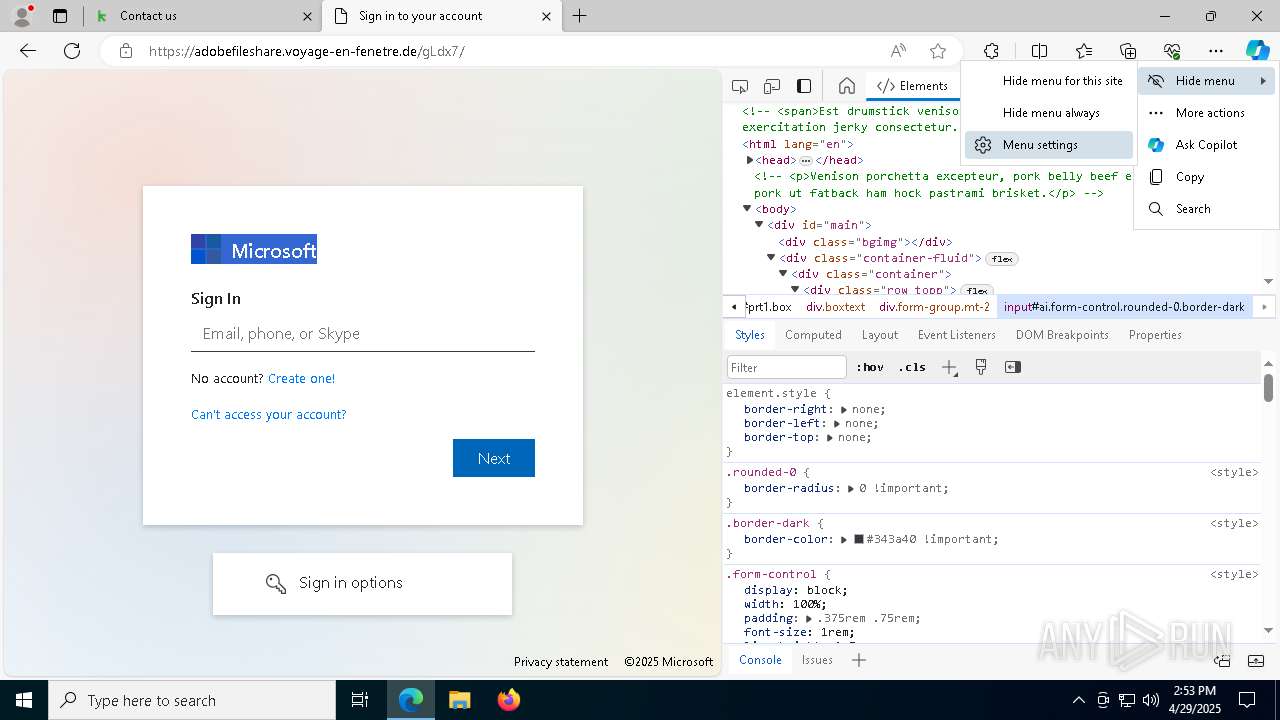Open the Event Listeners tab
Screen dimensions: 1280x720
click(x=957, y=335)
